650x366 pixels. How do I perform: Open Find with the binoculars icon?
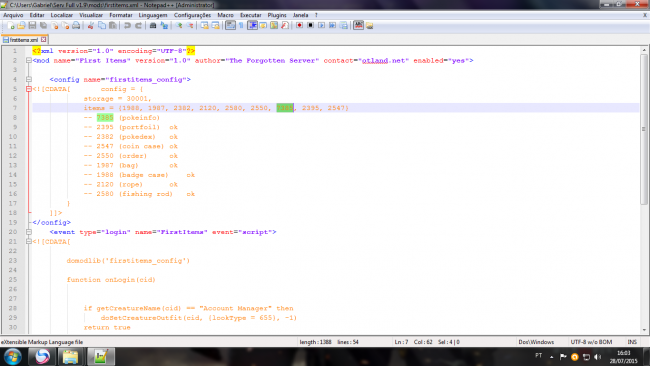coord(153,26)
